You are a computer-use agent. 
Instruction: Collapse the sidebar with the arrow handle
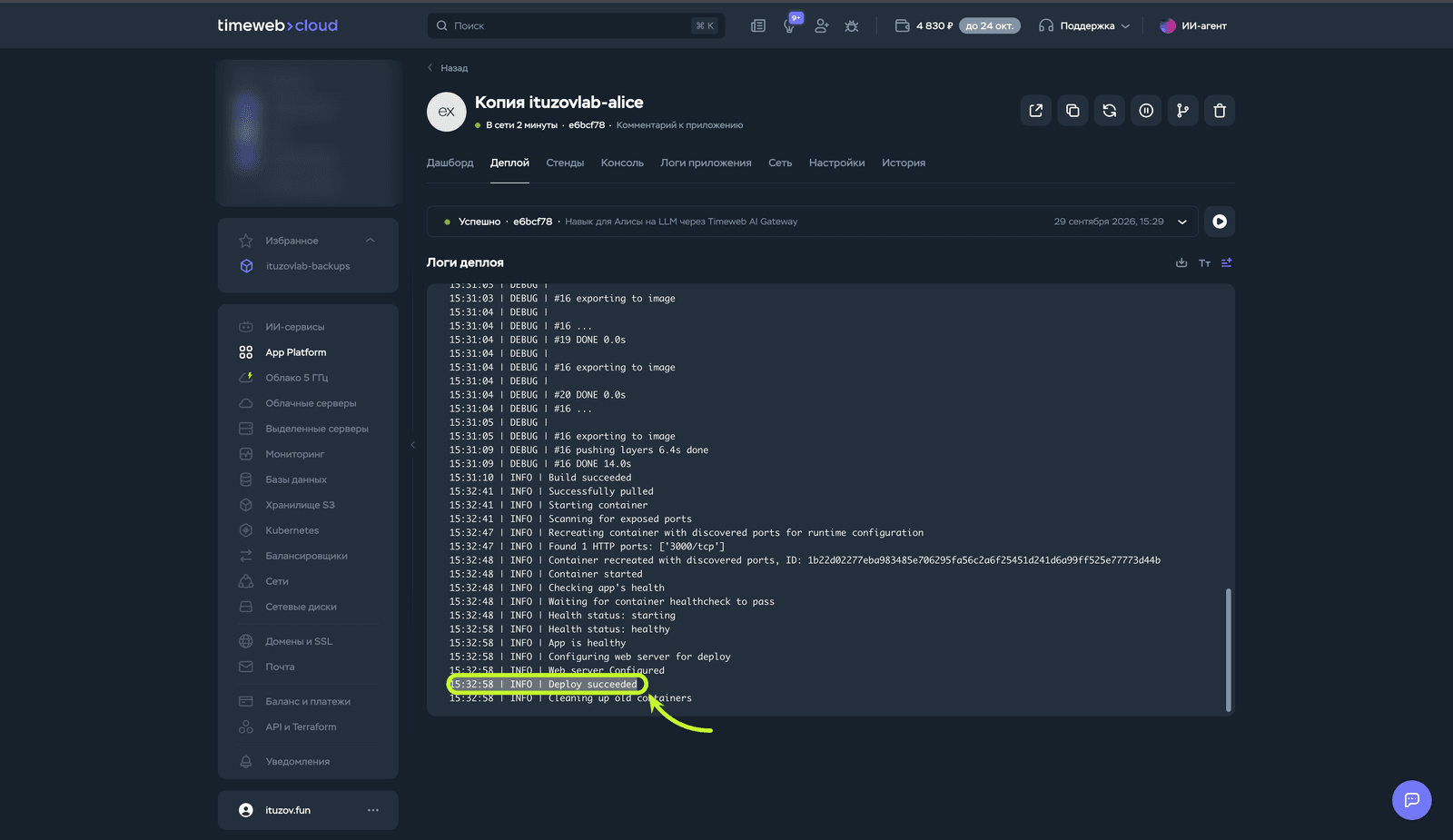(413, 445)
